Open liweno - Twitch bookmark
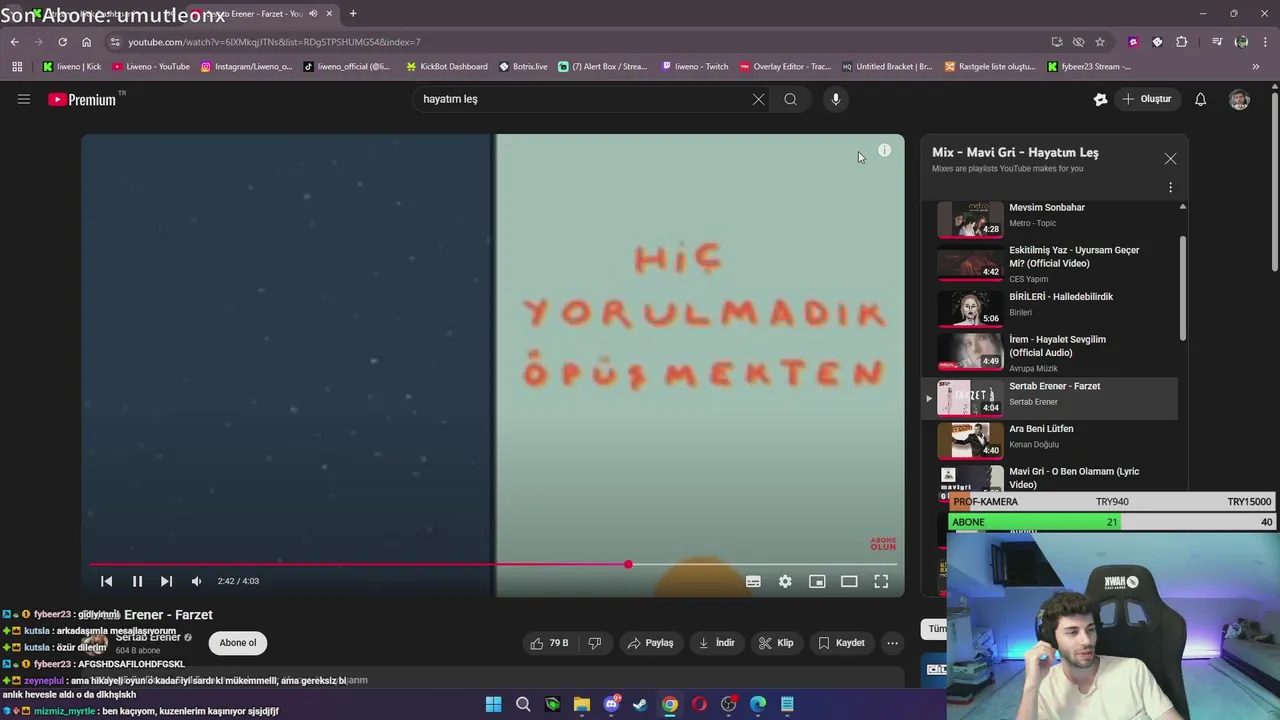 tap(695, 67)
